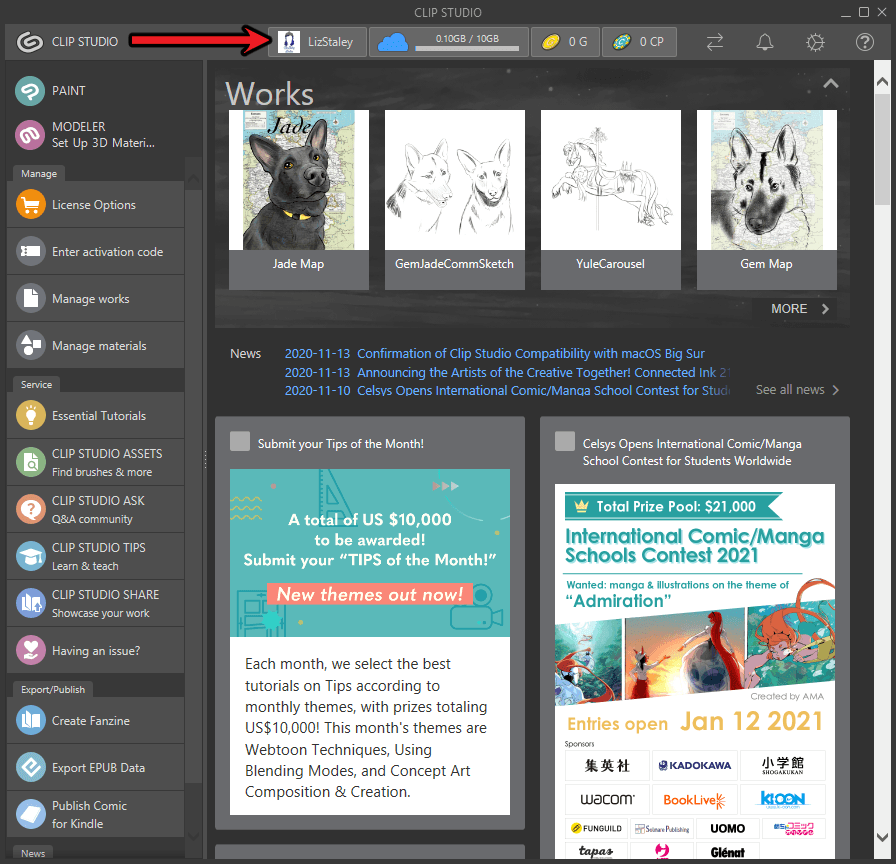Open CLIP STUDIO SHARE to showcase your work

click(95, 603)
